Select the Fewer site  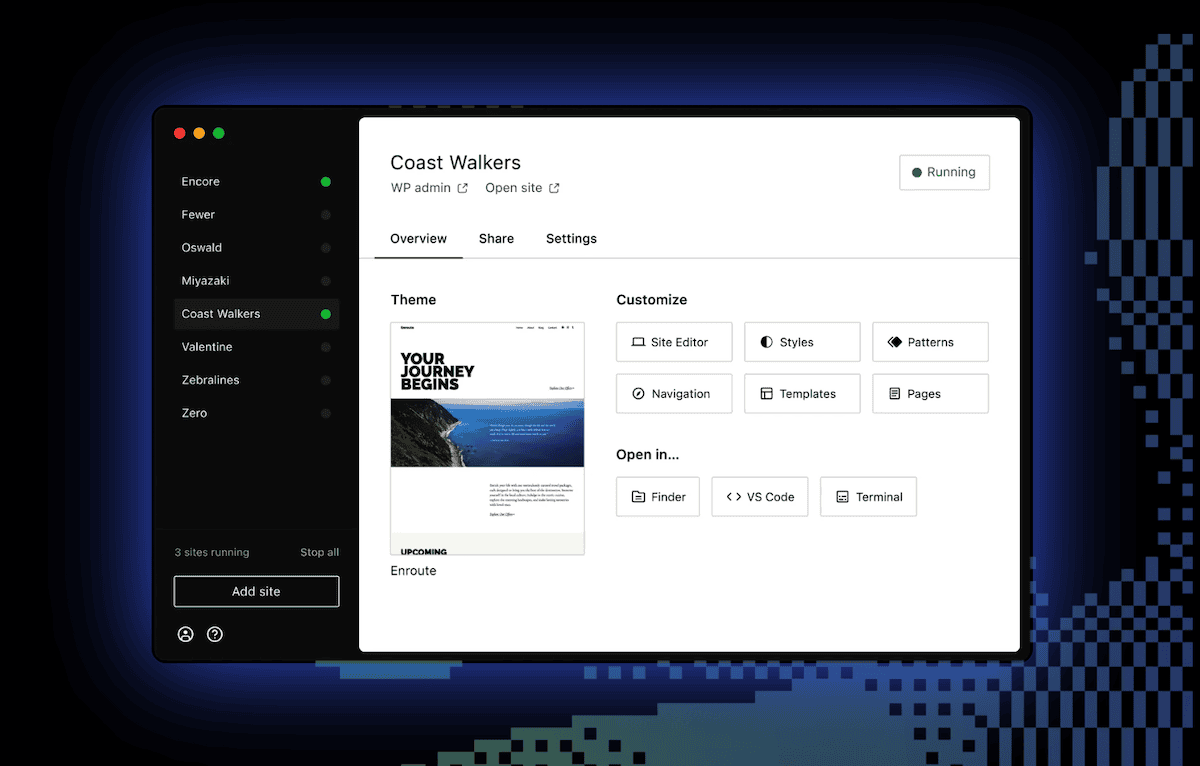point(256,215)
